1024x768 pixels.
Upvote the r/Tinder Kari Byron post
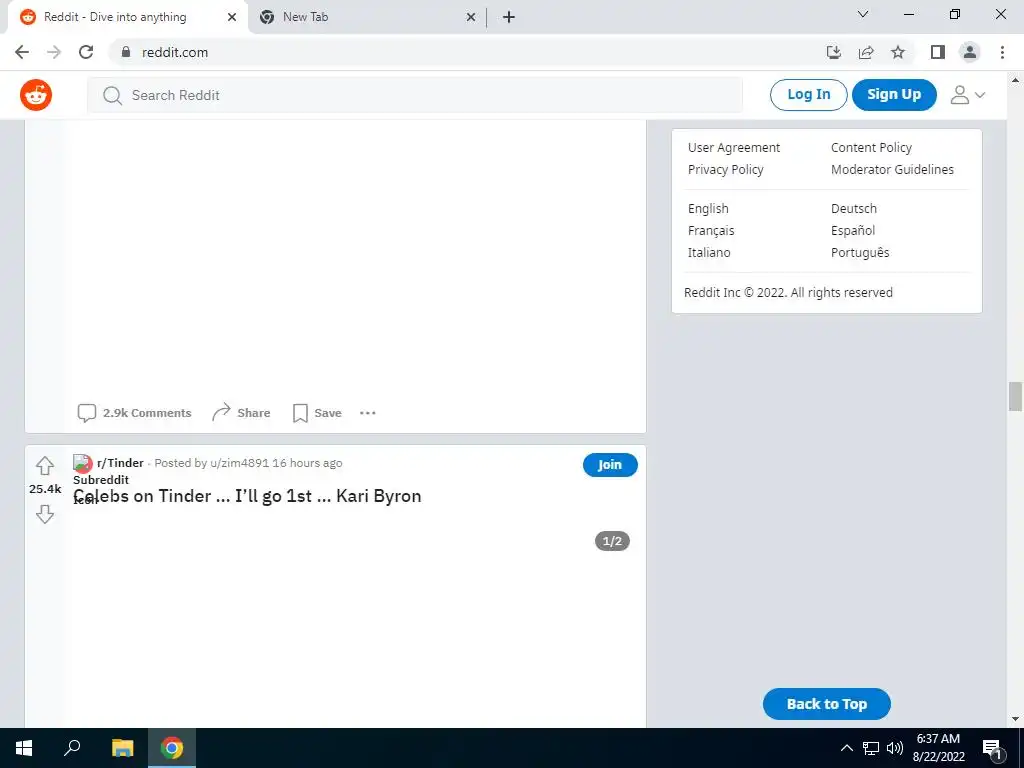tap(44, 466)
